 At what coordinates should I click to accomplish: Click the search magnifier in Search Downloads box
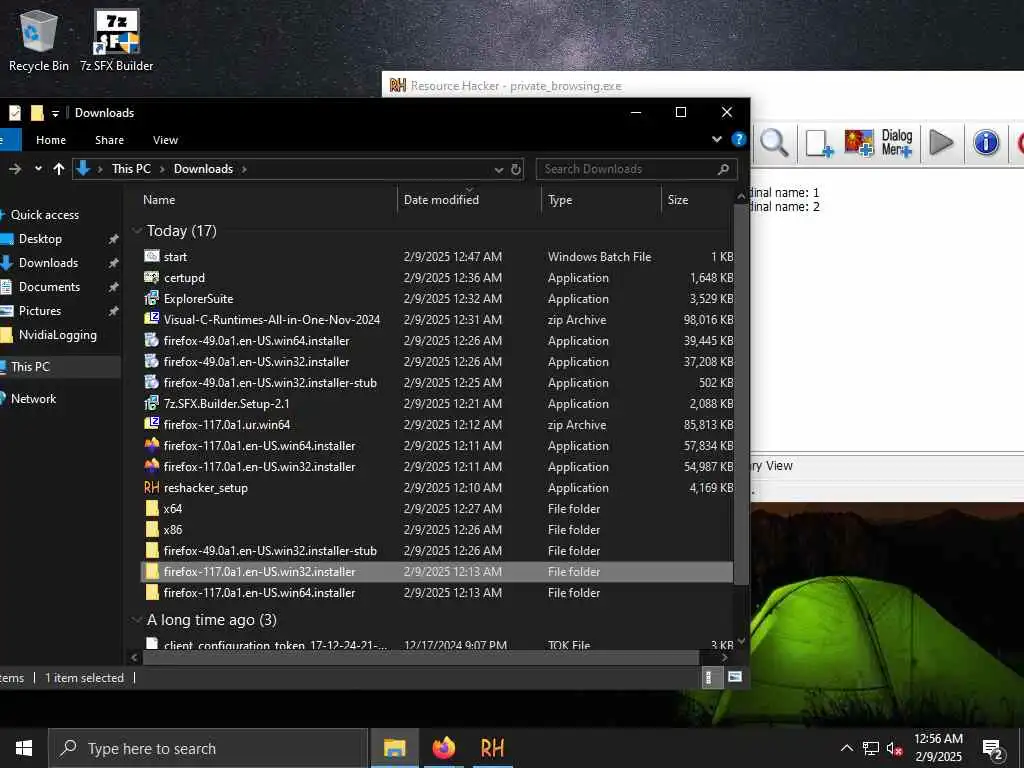click(723, 169)
